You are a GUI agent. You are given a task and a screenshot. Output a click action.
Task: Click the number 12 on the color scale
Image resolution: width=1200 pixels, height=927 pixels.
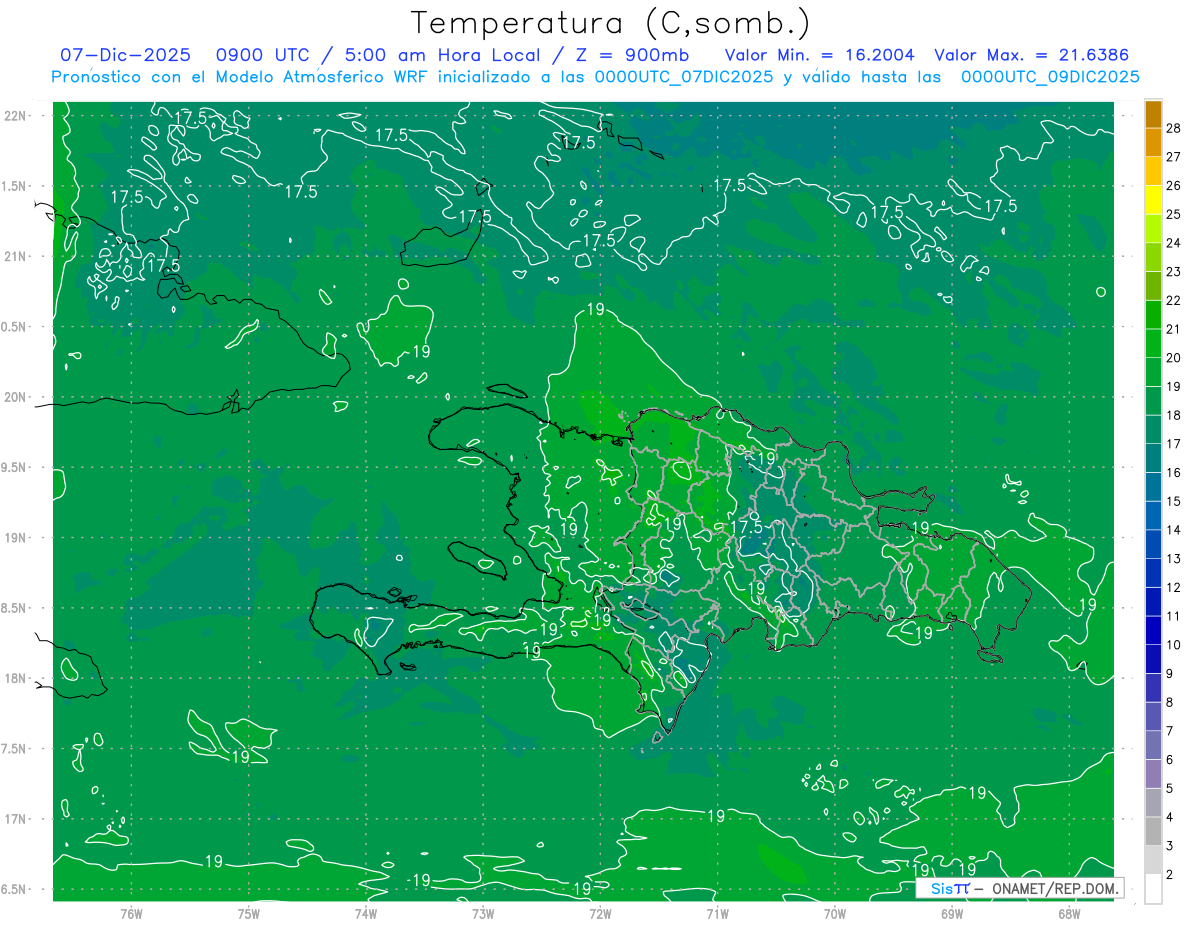[1174, 587]
